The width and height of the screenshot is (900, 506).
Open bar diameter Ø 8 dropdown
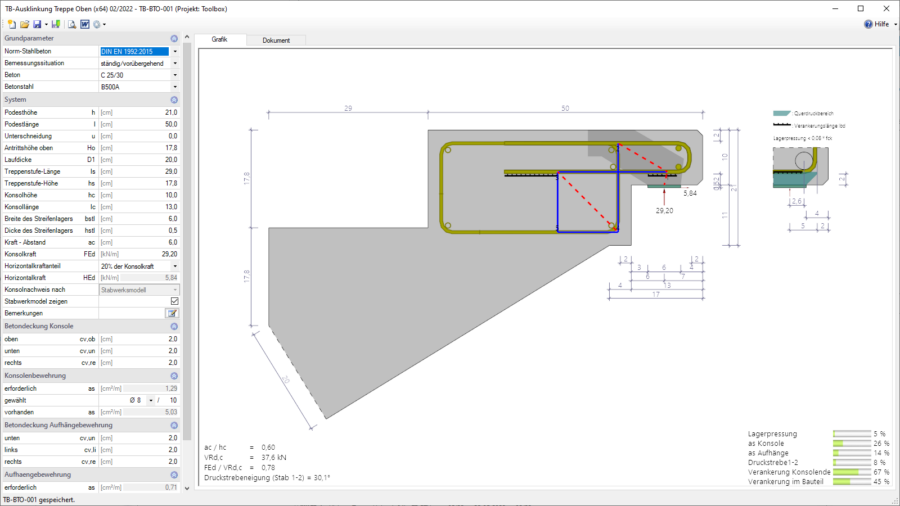pyautogui.click(x=151, y=400)
